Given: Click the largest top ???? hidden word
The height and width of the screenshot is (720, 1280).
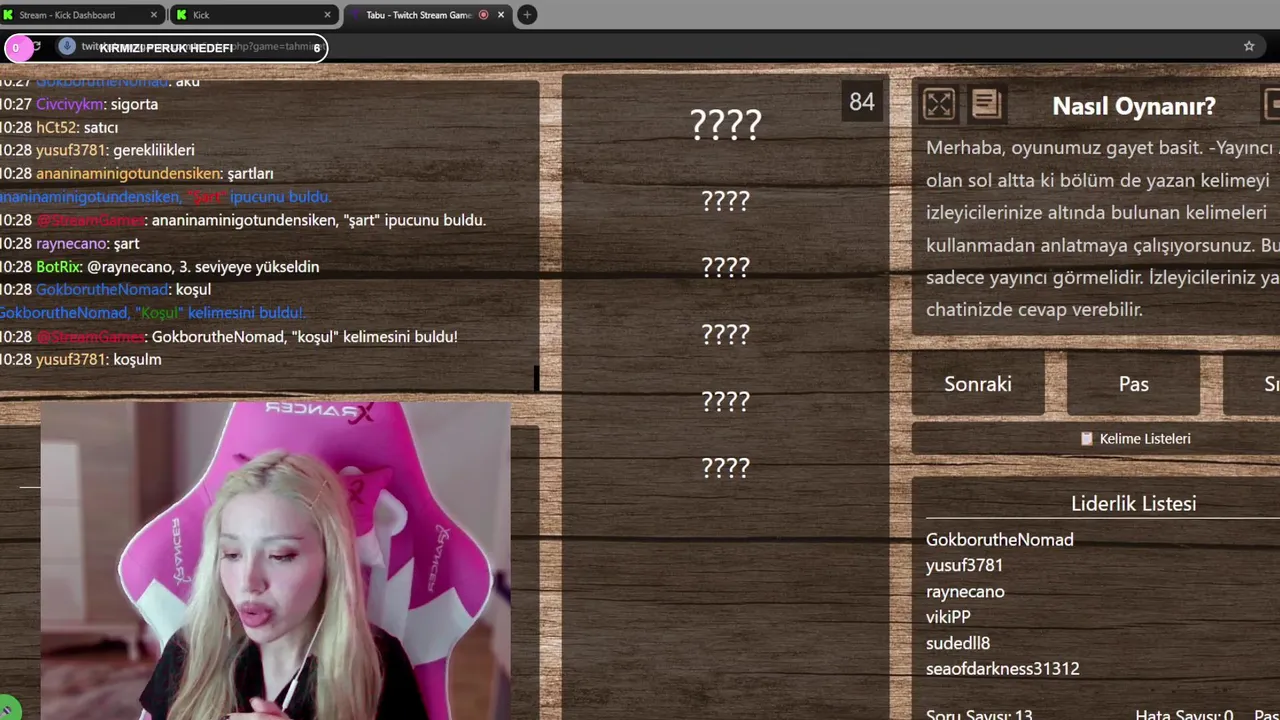Looking at the screenshot, I should (x=726, y=124).
